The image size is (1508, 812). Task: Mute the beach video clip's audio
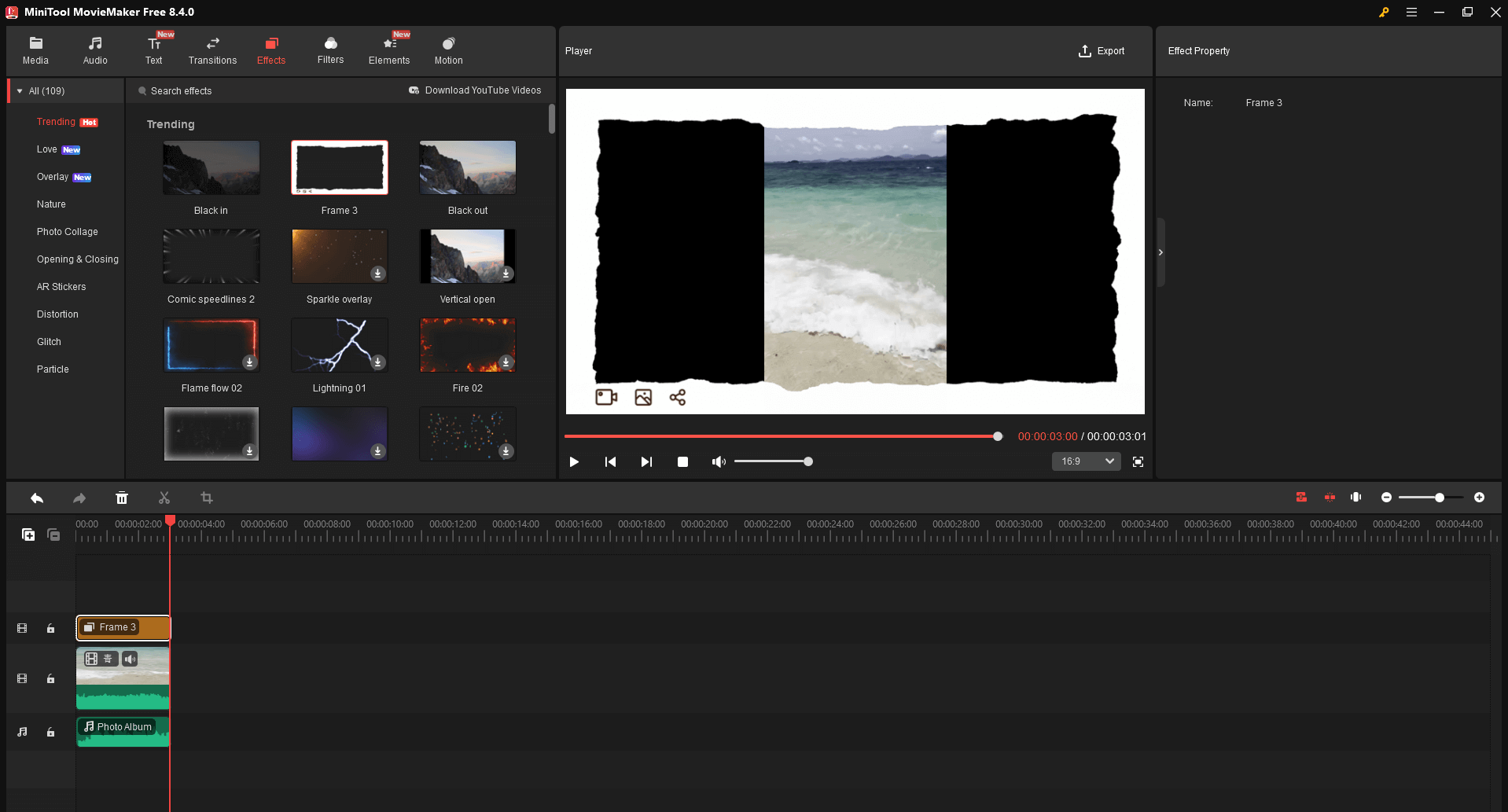pos(130,658)
